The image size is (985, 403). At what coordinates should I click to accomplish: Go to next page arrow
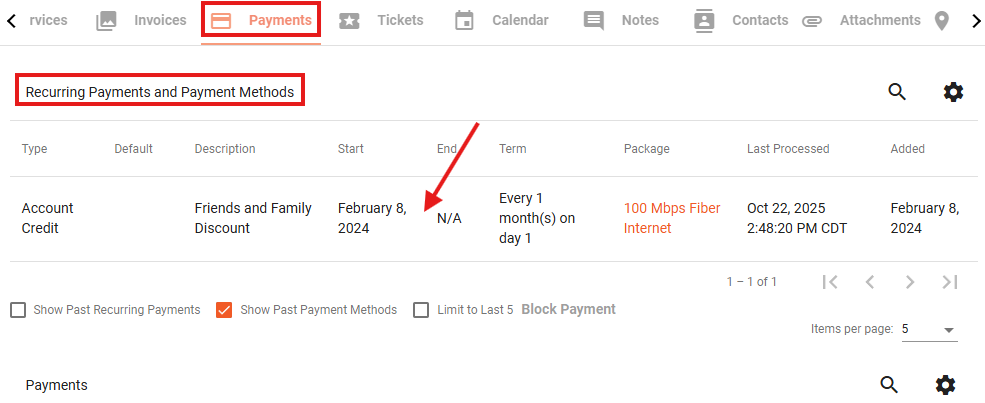(x=910, y=282)
